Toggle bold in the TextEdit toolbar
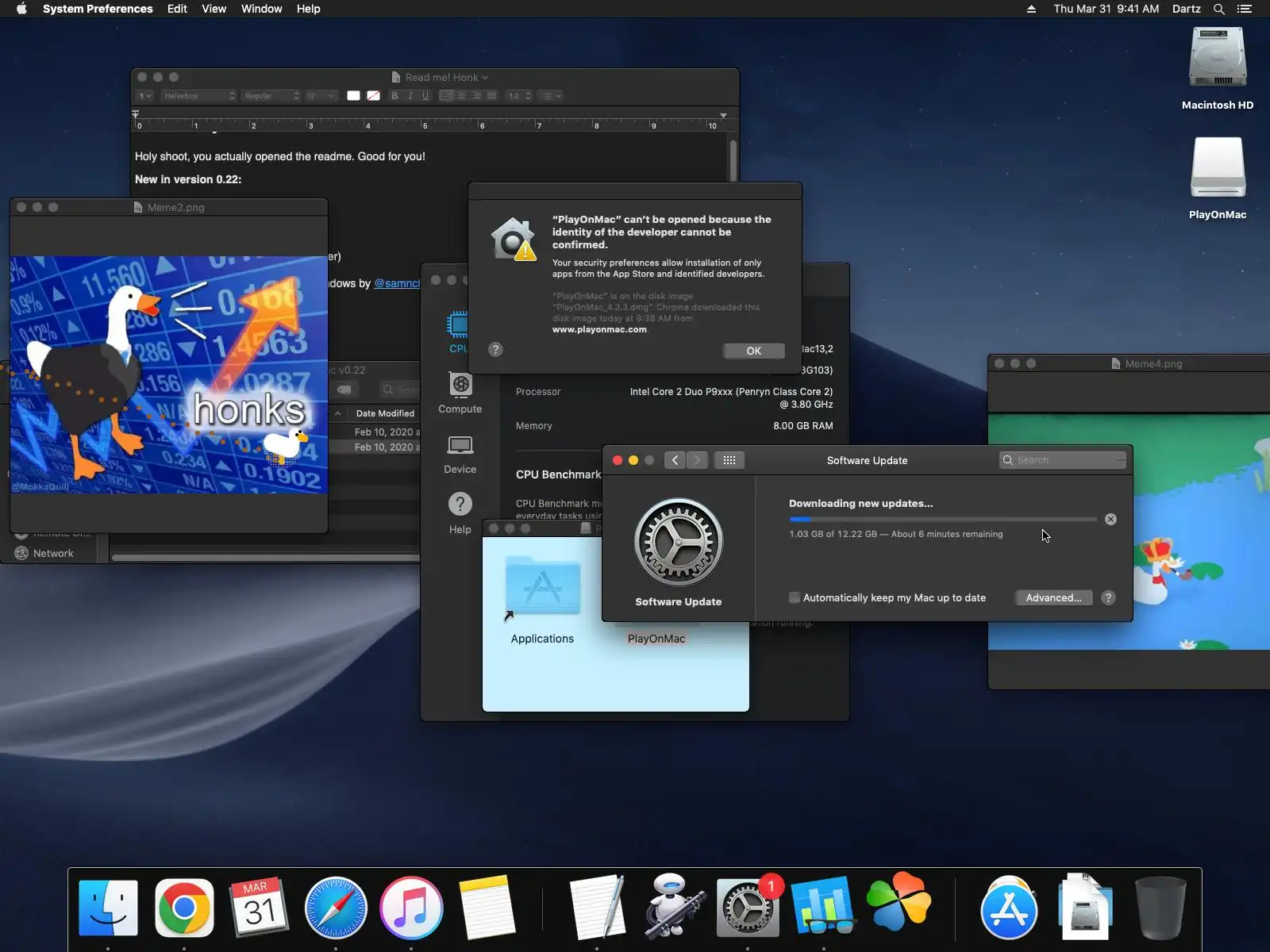The height and width of the screenshot is (952, 1270). click(394, 96)
